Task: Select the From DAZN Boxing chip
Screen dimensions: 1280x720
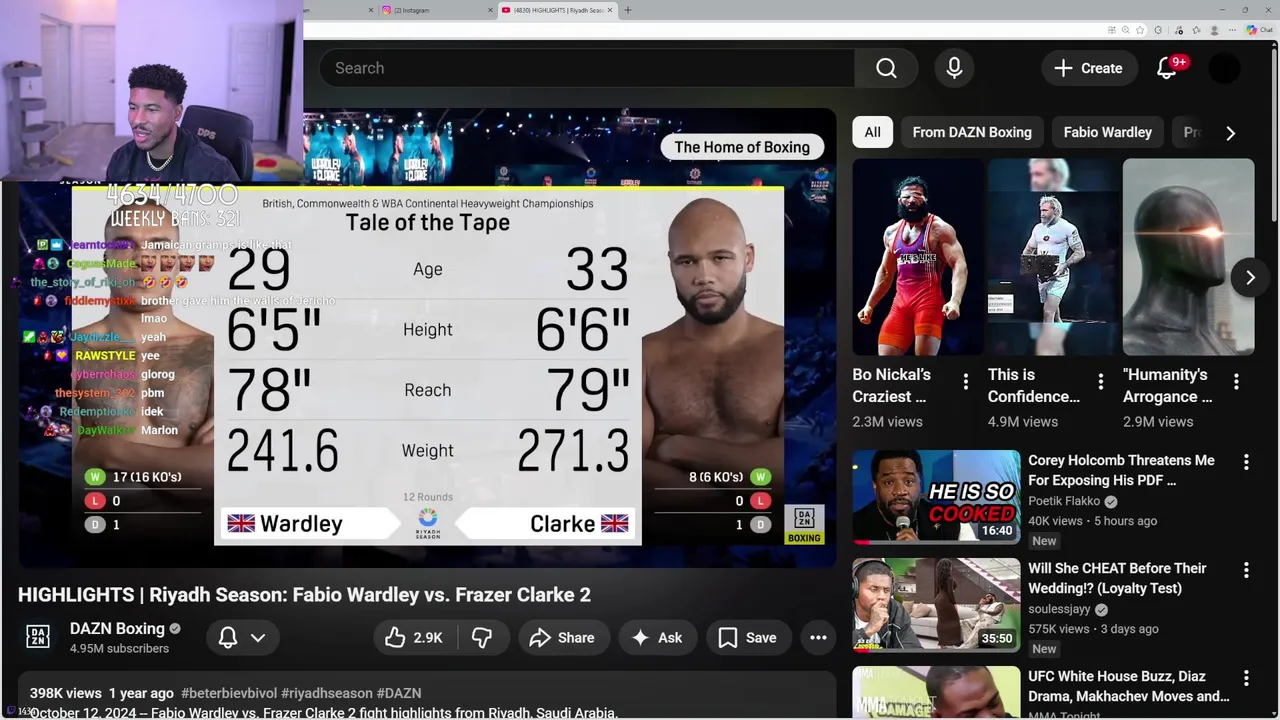Action: pyautogui.click(x=972, y=132)
